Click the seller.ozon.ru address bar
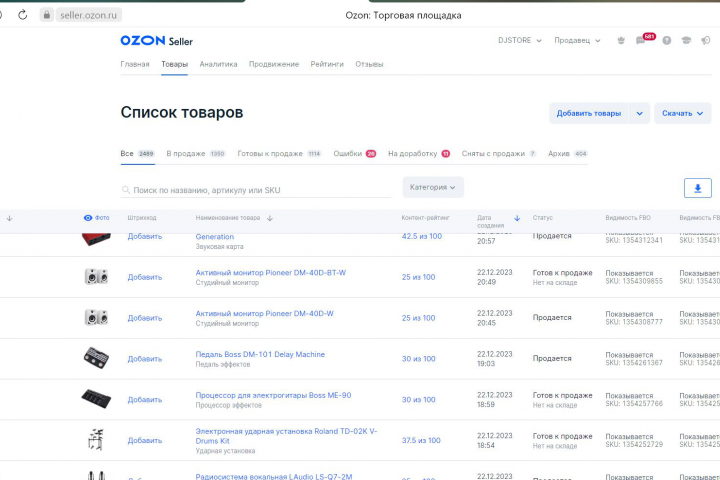Viewport: 720px width, 480px height. click(x=88, y=15)
